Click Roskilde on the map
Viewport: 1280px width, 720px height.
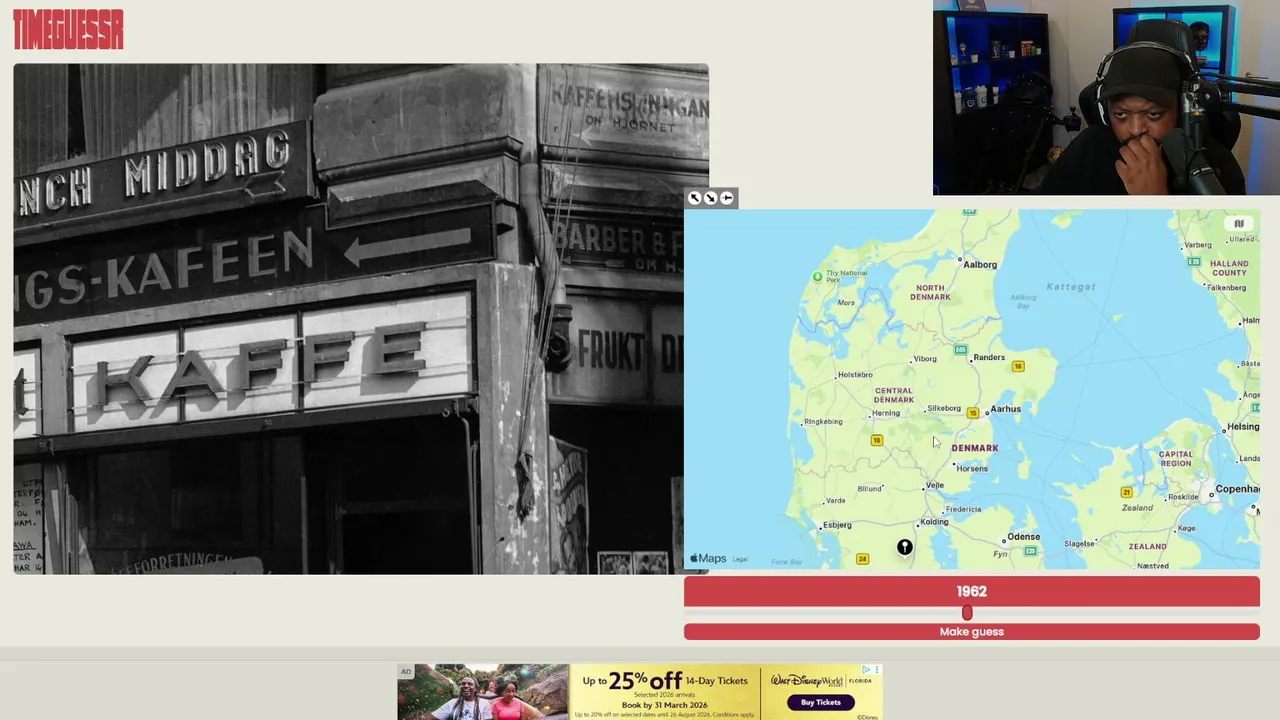point(1183,497)
